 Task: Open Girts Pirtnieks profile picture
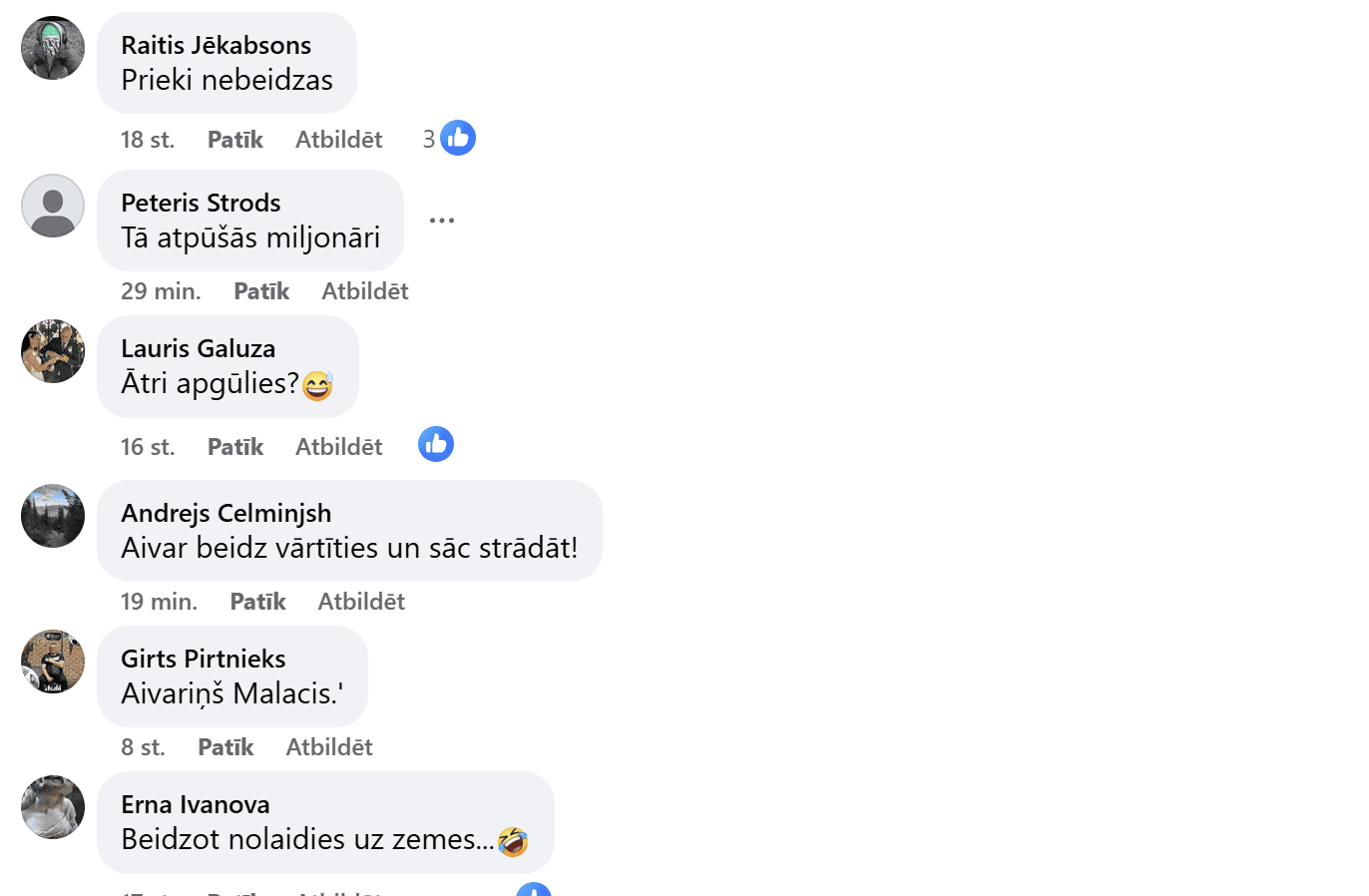pos(53,662)
